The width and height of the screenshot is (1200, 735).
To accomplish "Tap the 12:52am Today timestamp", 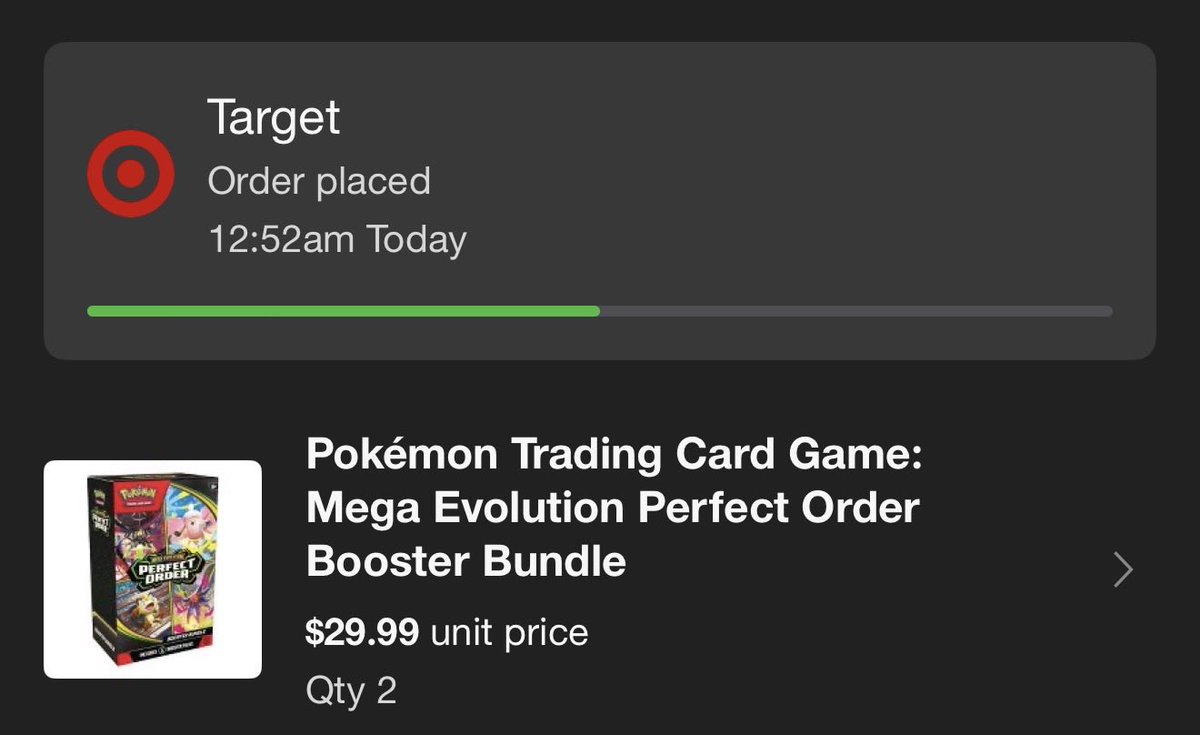I will 337,240.
